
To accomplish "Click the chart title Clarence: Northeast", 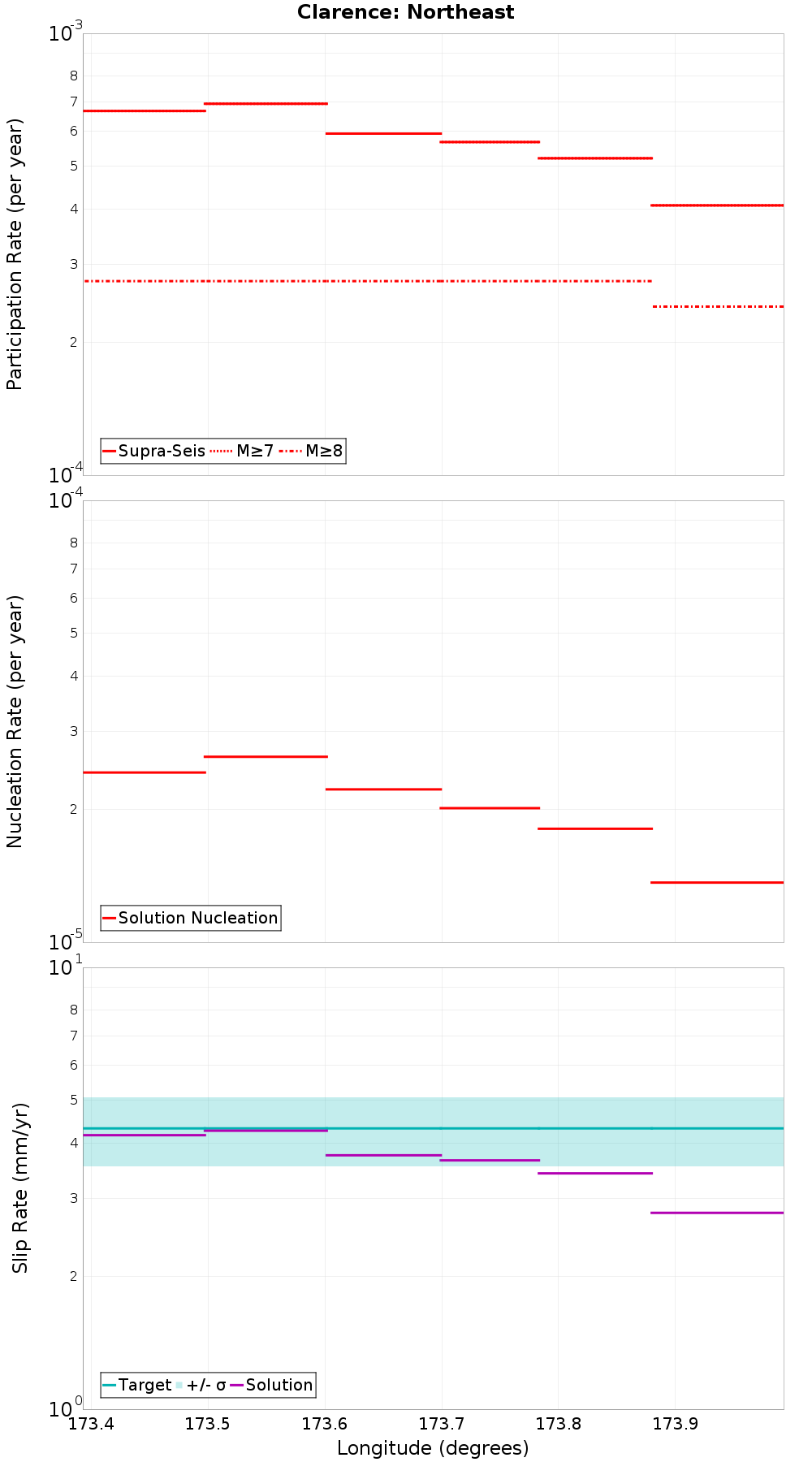I will point(405,12).
